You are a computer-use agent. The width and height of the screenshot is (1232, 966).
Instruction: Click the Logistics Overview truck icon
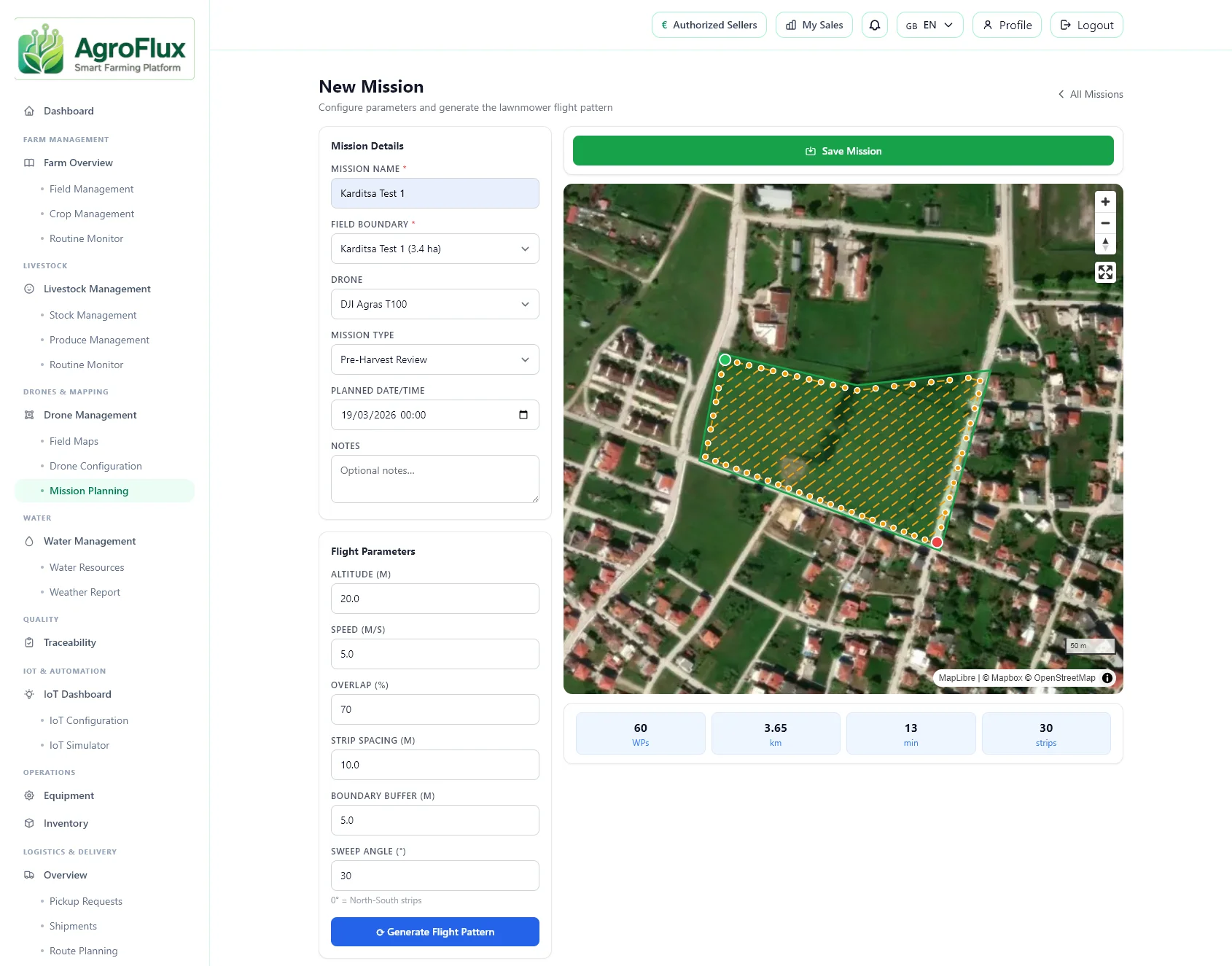pyautogui.click(x=29, y=875)
